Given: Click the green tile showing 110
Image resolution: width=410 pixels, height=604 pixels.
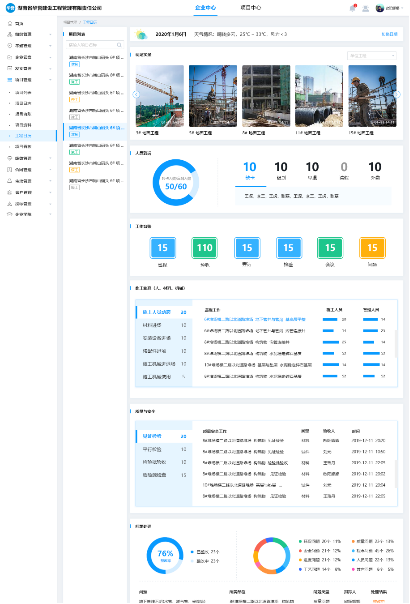Looking at the screenshot, I should [205, 248].
